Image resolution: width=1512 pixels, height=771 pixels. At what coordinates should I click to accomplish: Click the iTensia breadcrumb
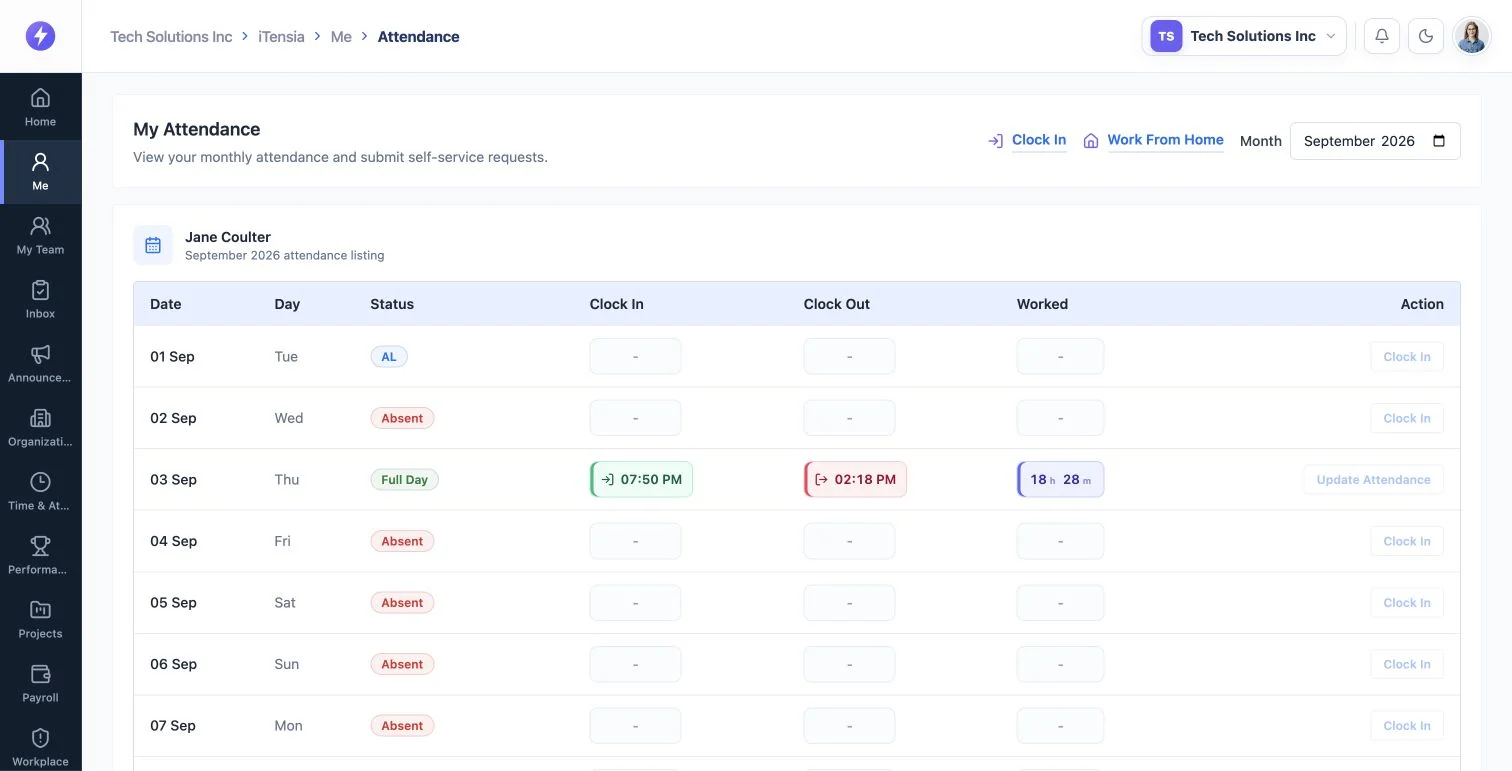coord(281,36)
